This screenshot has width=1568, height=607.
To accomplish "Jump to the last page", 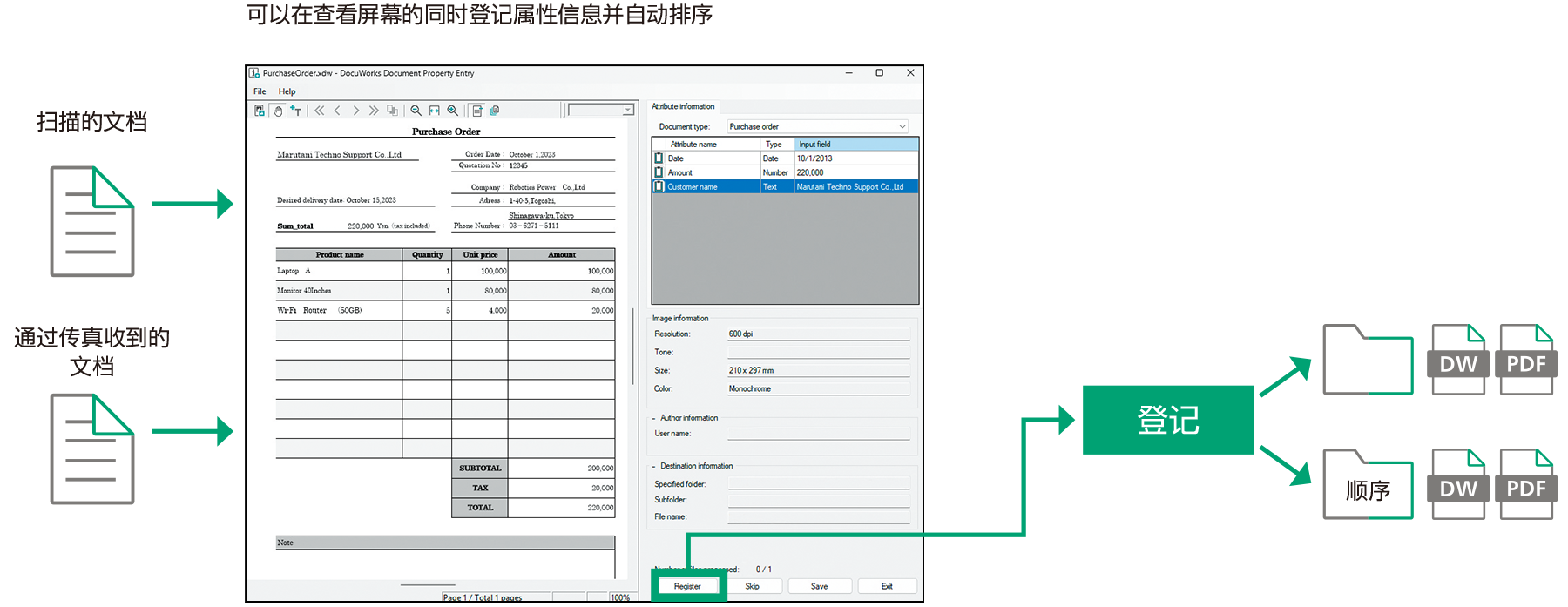I will (x=374, y=111).
